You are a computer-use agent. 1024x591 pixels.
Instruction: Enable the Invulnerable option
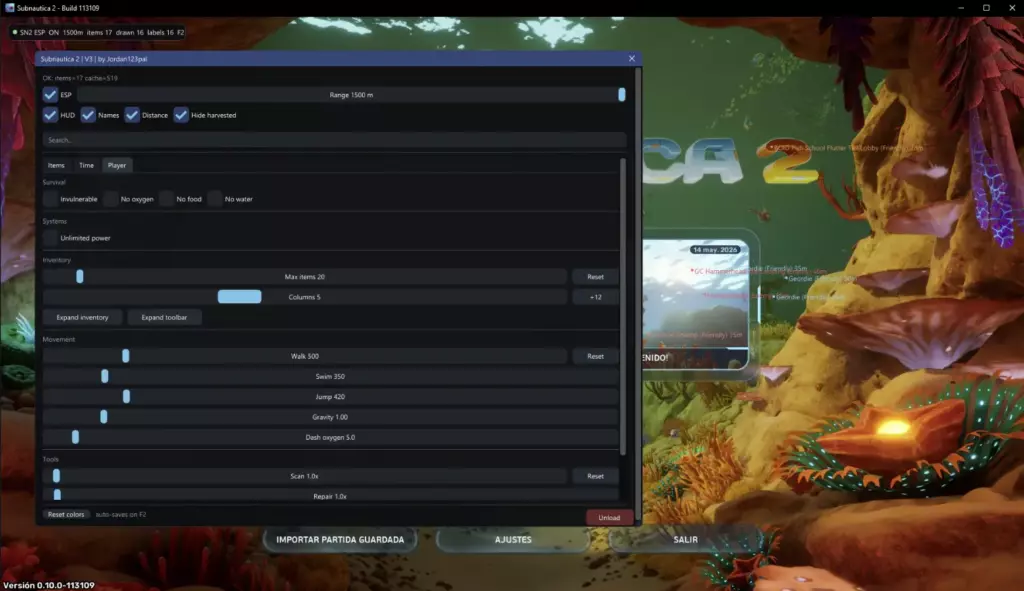pos(50,199)
